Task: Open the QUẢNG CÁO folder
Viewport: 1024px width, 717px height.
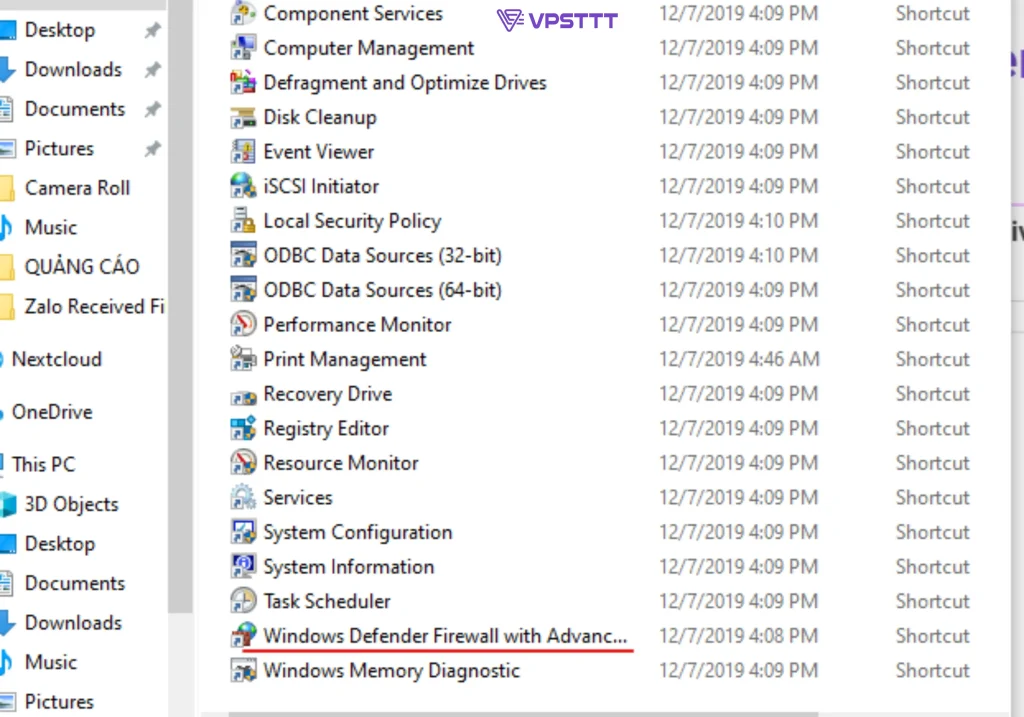Action: [82, 267]
